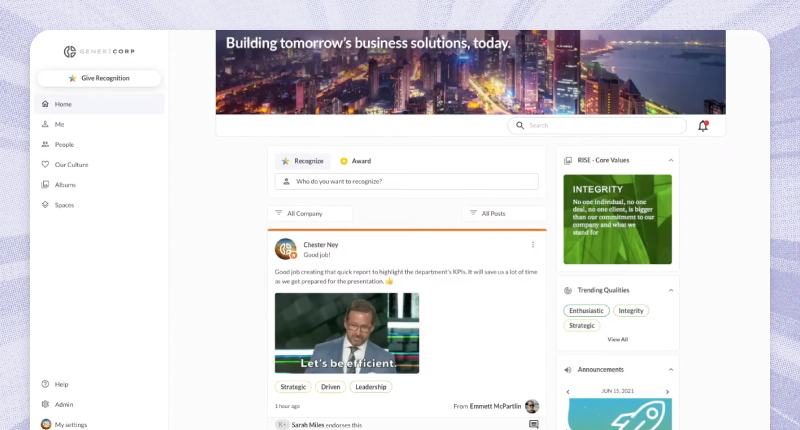Click the Give Recognition button
This screenshot has width=800, height=430.
[99, 78]
